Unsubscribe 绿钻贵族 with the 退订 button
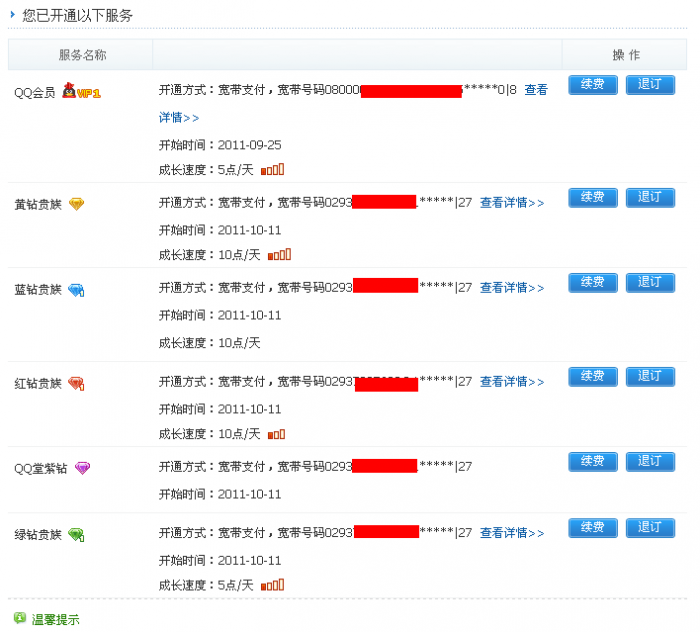 click(x=650, y=528)
